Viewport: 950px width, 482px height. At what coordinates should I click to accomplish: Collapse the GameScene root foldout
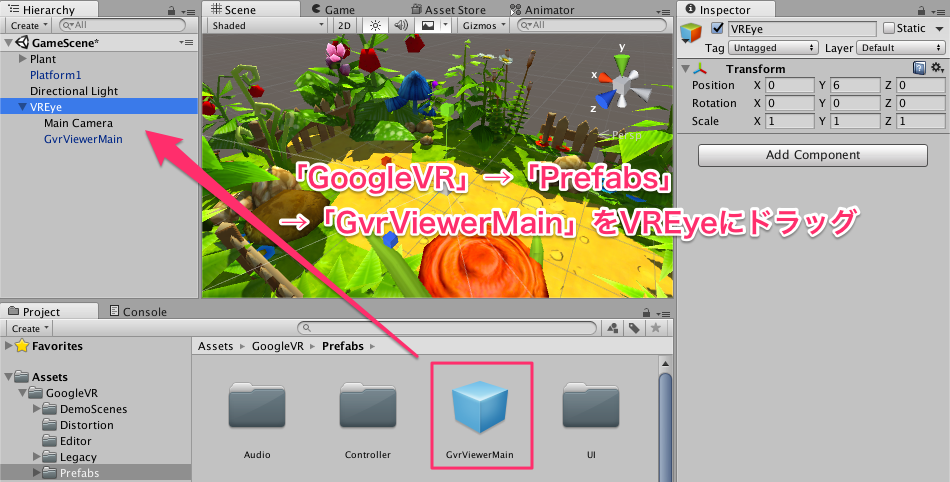point(8,42)
